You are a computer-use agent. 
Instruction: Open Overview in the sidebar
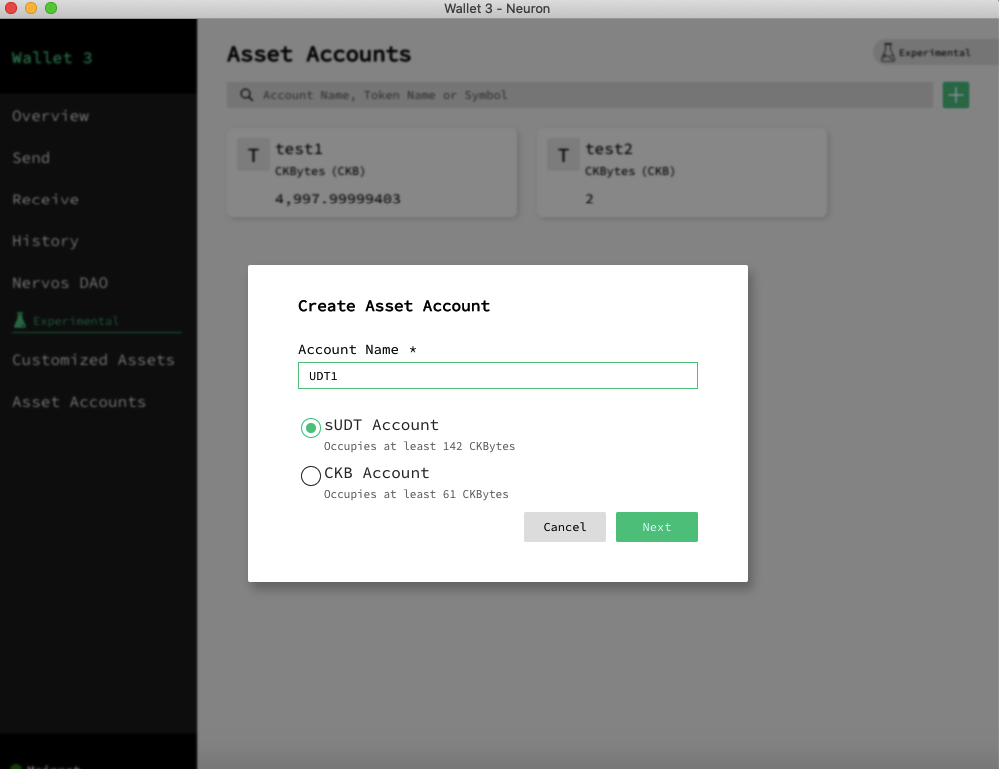coord(51,116)
